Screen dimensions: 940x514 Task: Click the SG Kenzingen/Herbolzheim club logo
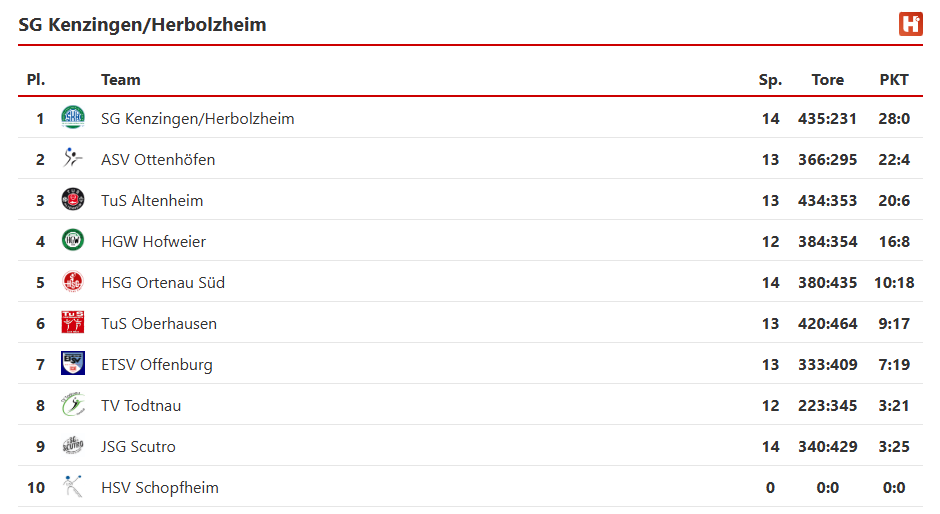[73, 118]
